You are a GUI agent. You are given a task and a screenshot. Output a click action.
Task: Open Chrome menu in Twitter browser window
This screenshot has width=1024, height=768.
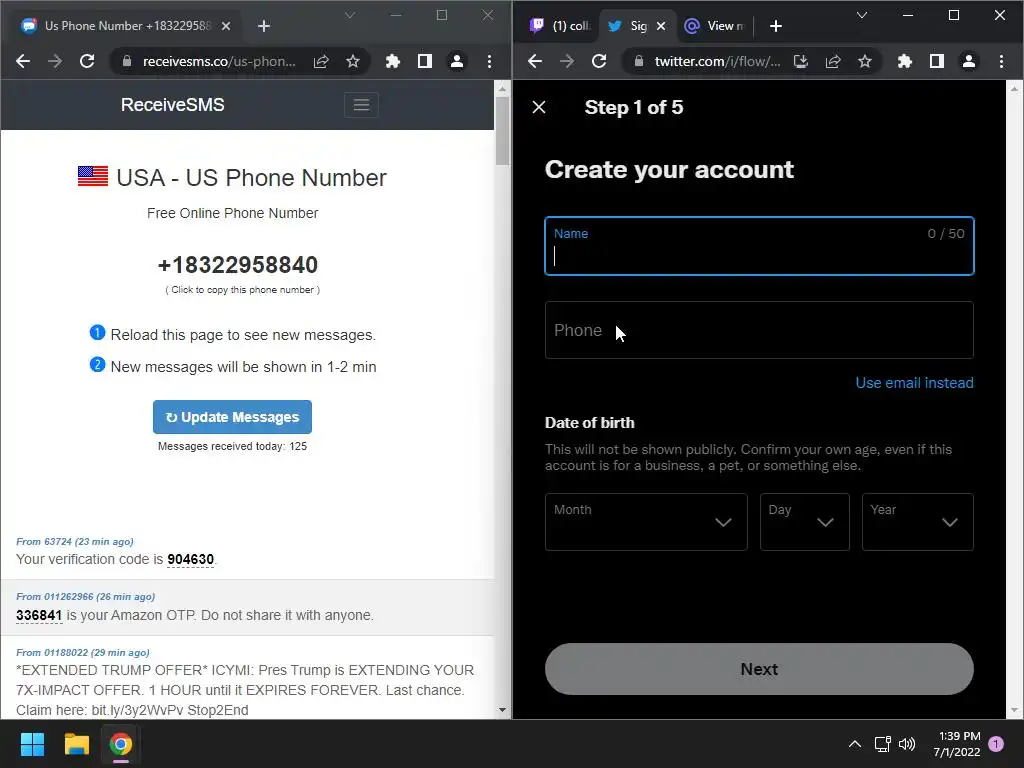(x=1001, y=61)
